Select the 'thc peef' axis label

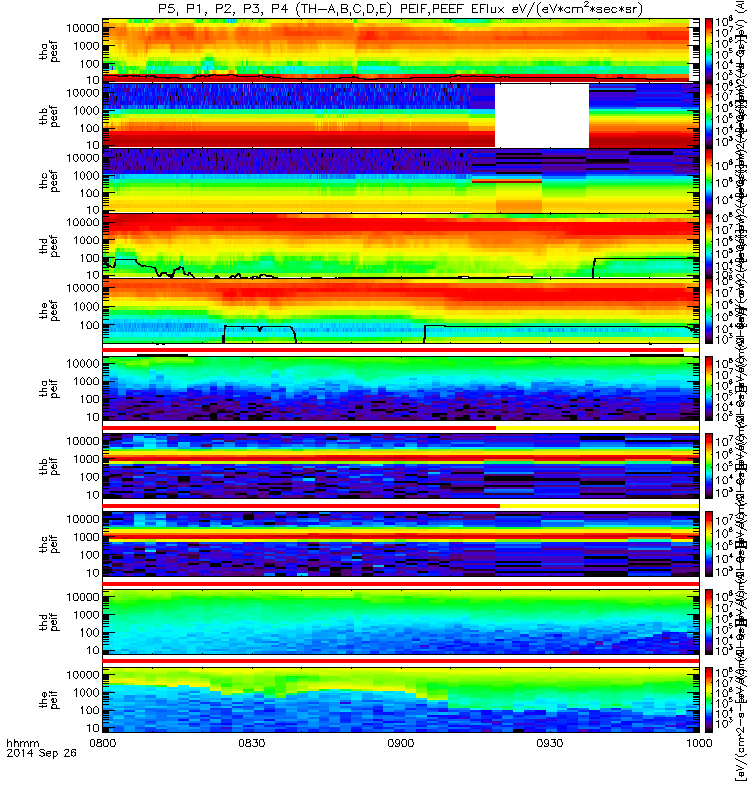[49, 181]
